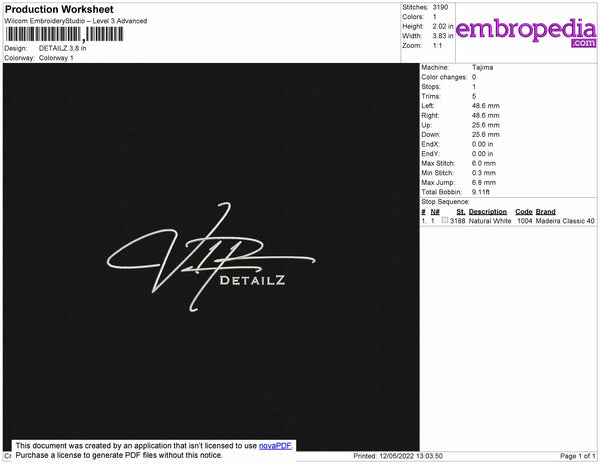
Task: Select the 'Stop Sequence:' label
Action: pos(445,202)
